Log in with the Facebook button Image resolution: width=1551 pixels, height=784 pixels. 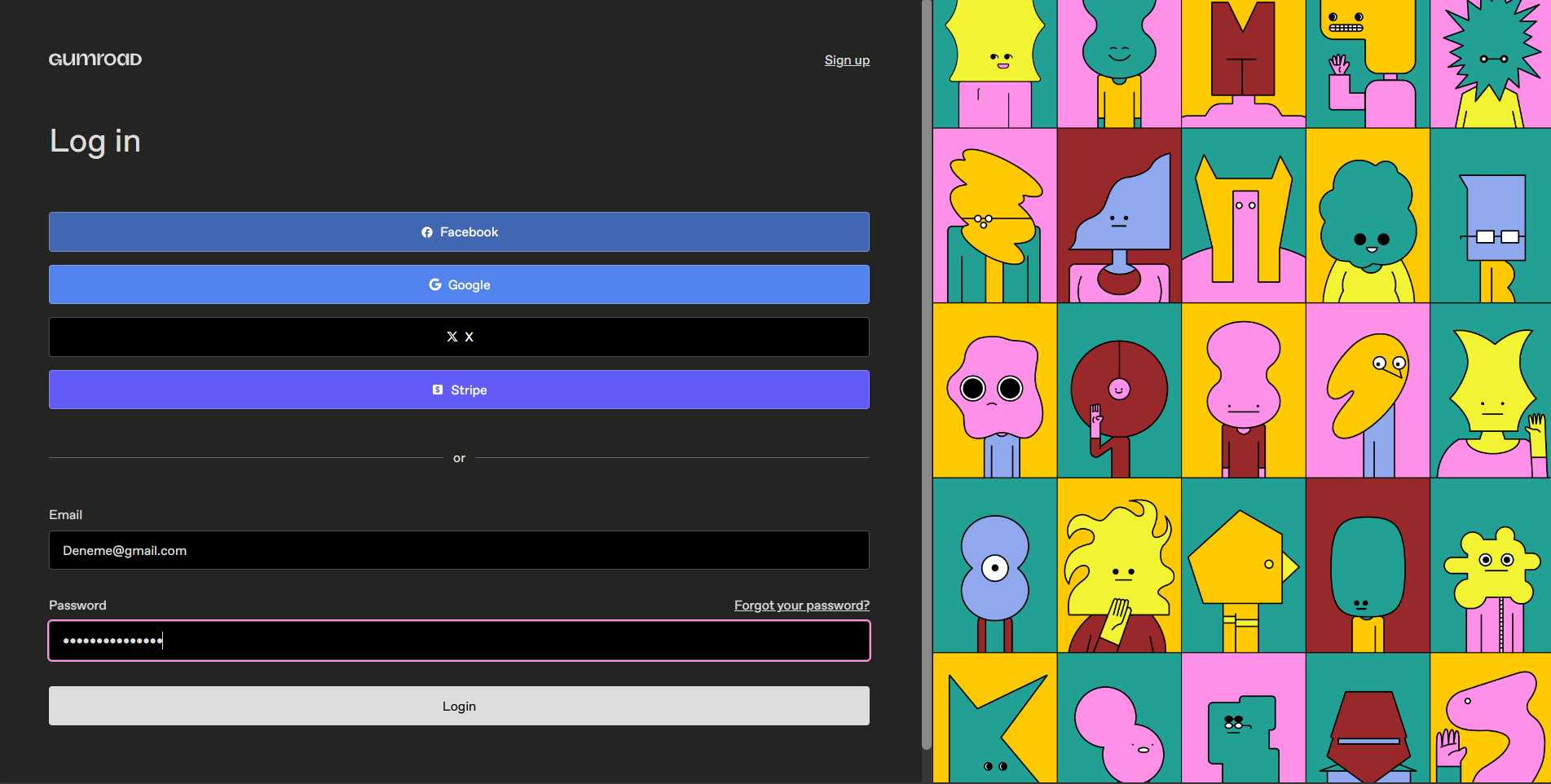(459, 232)
